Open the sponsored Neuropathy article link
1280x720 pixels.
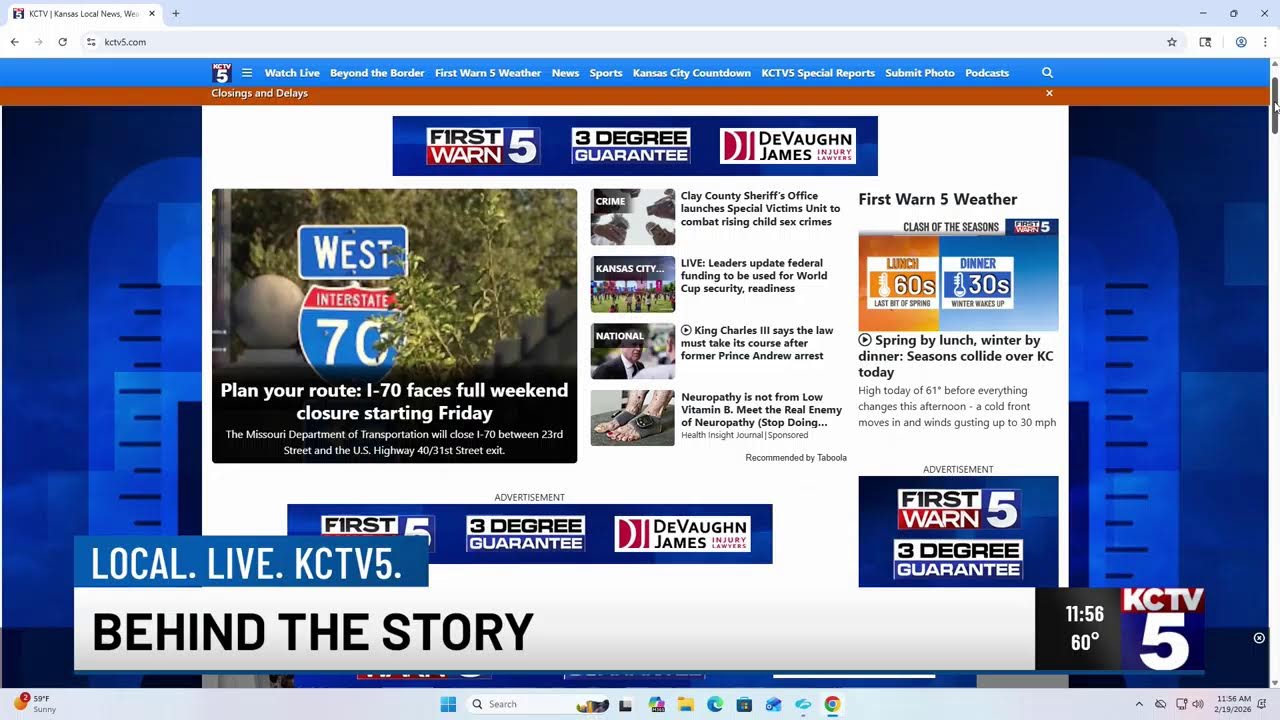(x=761, y=410)
